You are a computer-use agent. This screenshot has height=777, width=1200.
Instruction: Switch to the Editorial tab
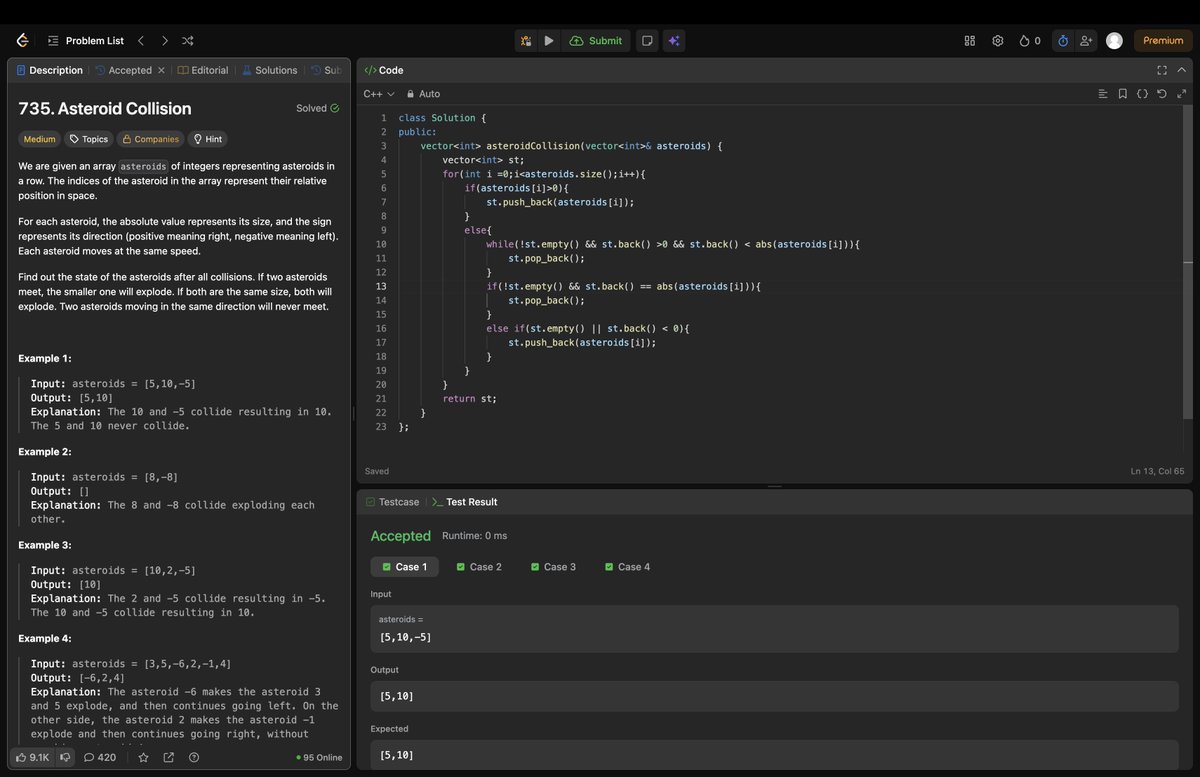pos(203,70)
